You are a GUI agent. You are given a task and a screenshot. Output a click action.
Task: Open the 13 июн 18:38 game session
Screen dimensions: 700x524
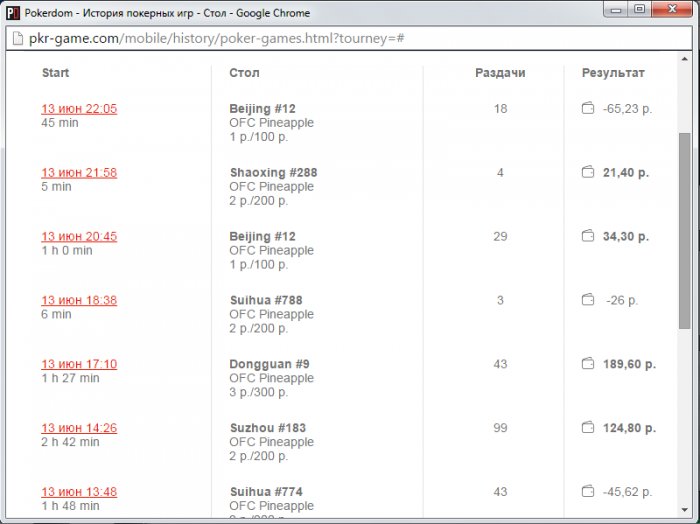tap(79, 301)
